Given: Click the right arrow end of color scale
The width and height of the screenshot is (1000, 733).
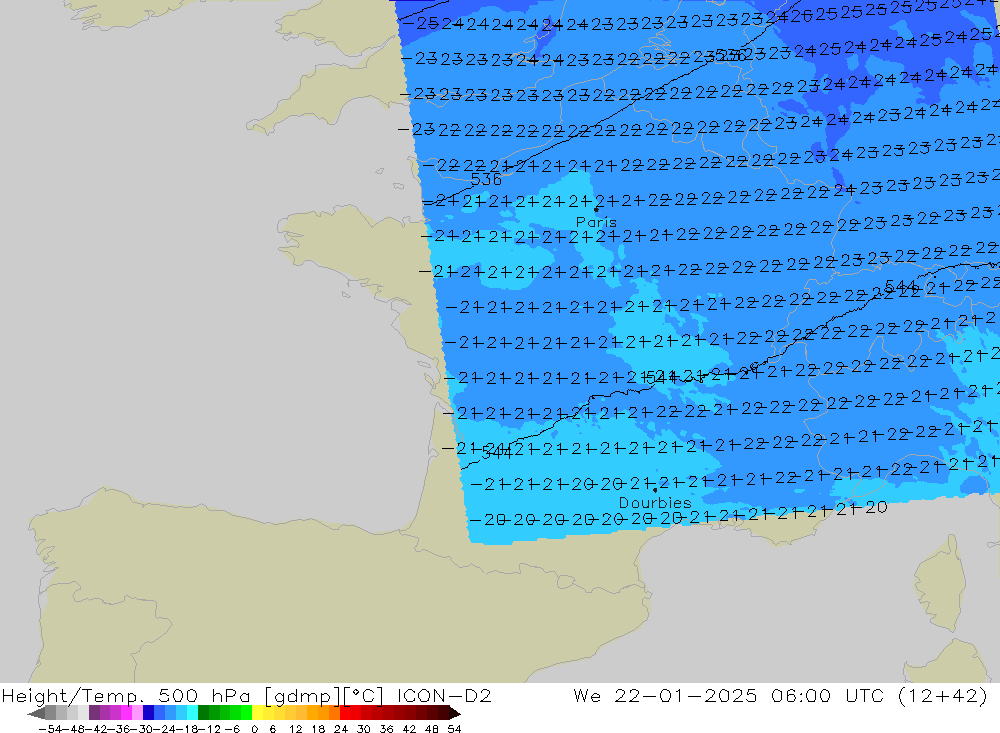Looking at the screenshot, I should tap(455, 713).
